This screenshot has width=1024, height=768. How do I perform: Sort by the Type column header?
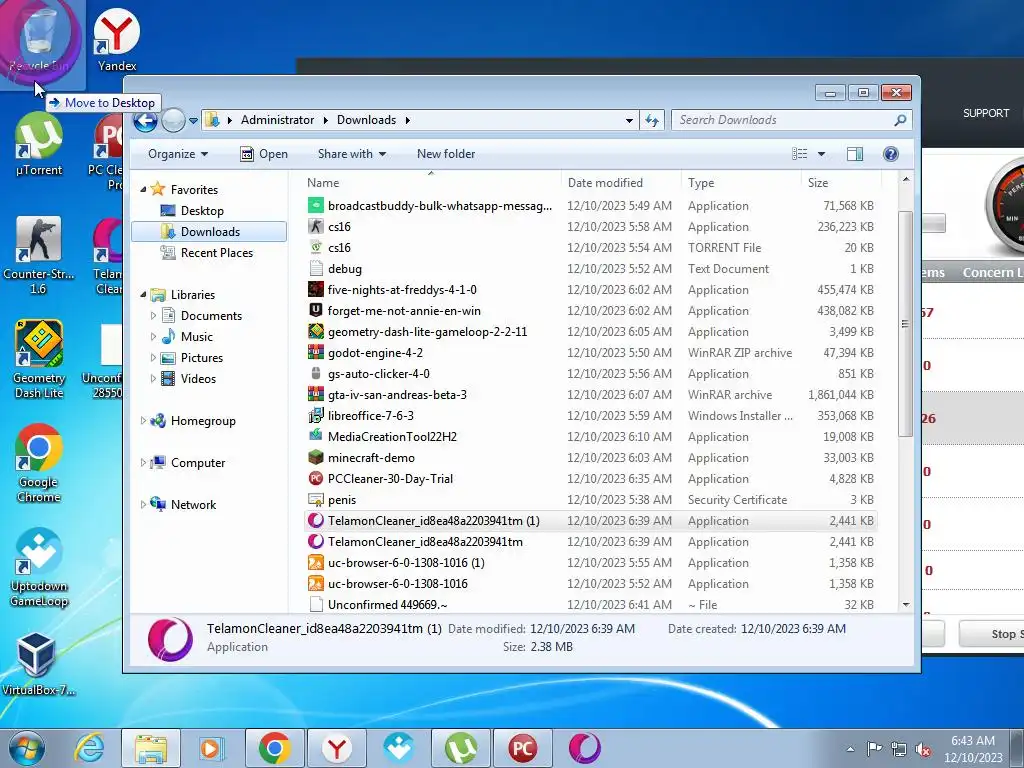point(741,183)
